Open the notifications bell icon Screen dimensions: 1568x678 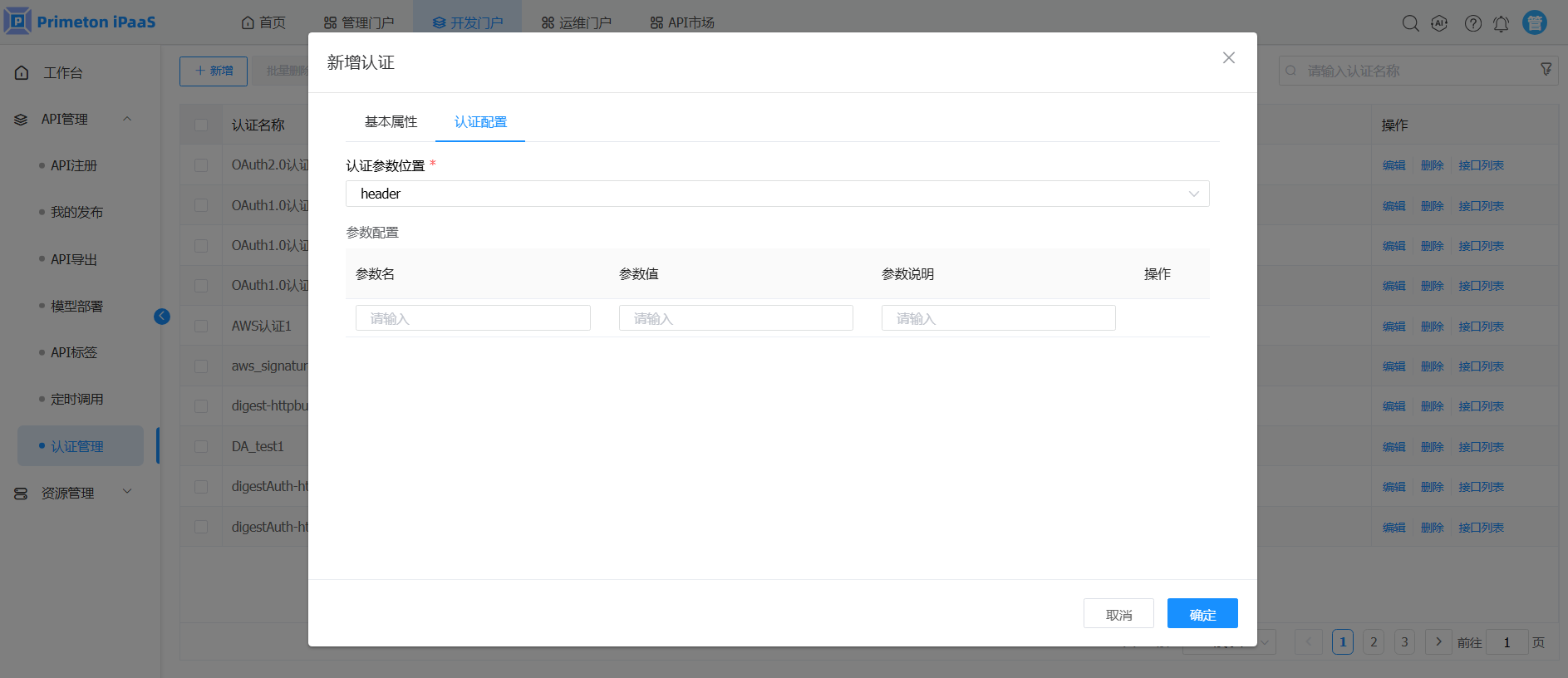coord(1501,23)
